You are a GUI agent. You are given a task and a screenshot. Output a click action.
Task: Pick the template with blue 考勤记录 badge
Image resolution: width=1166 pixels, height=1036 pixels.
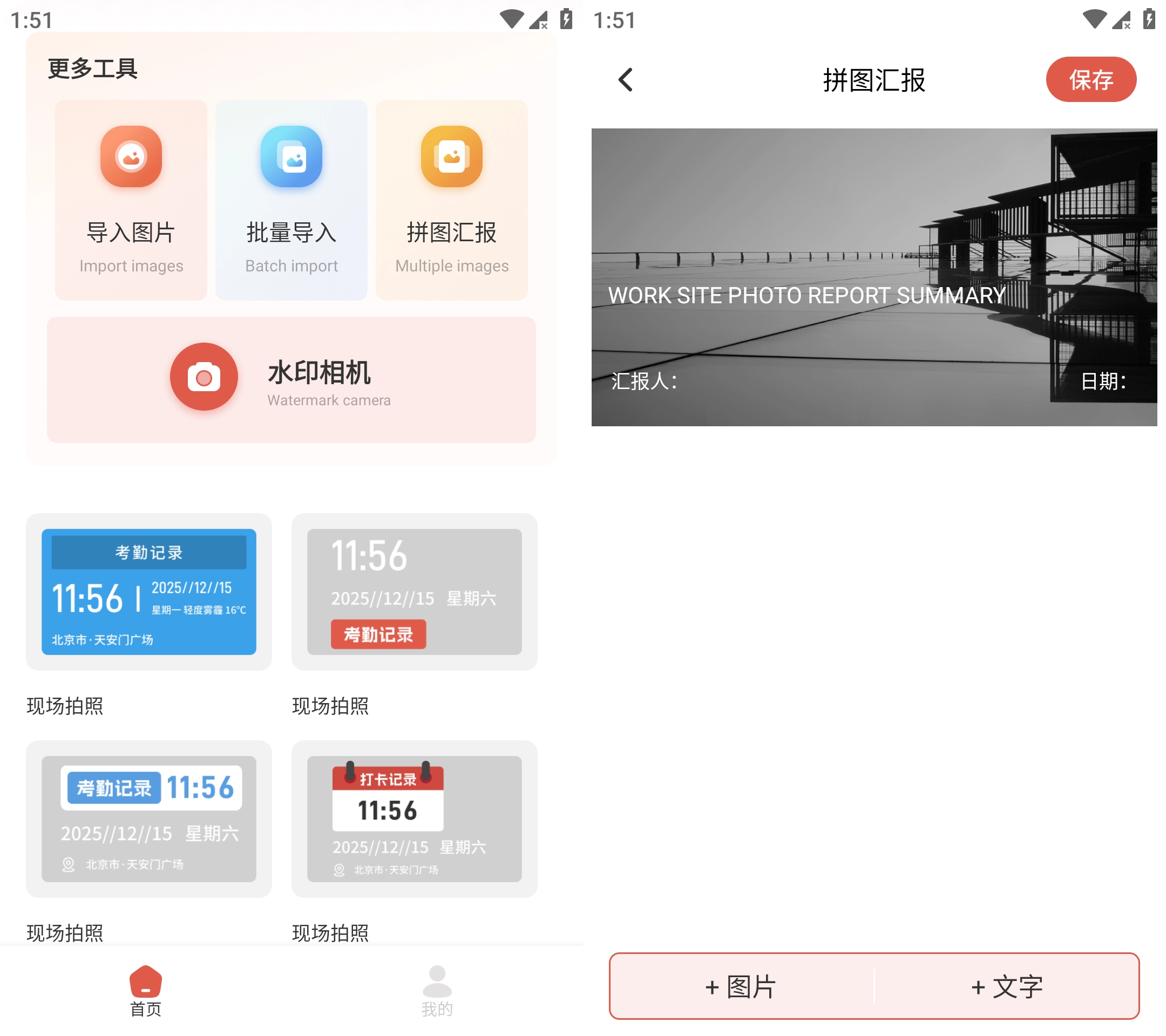click(x=149, y=819)
